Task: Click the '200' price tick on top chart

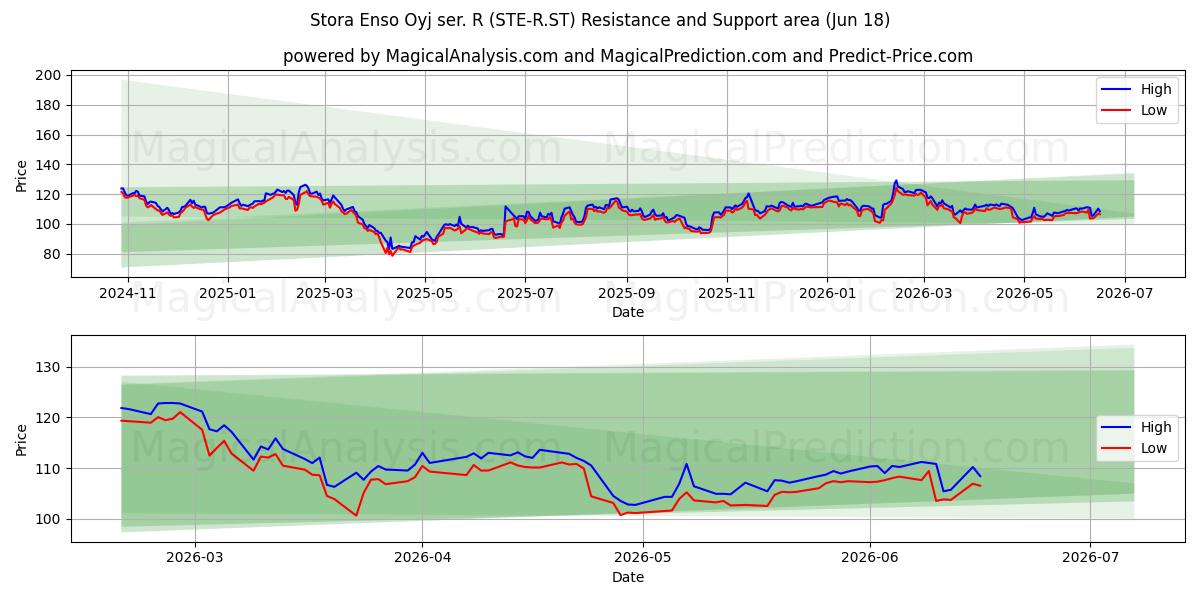Action: [50, 76]
